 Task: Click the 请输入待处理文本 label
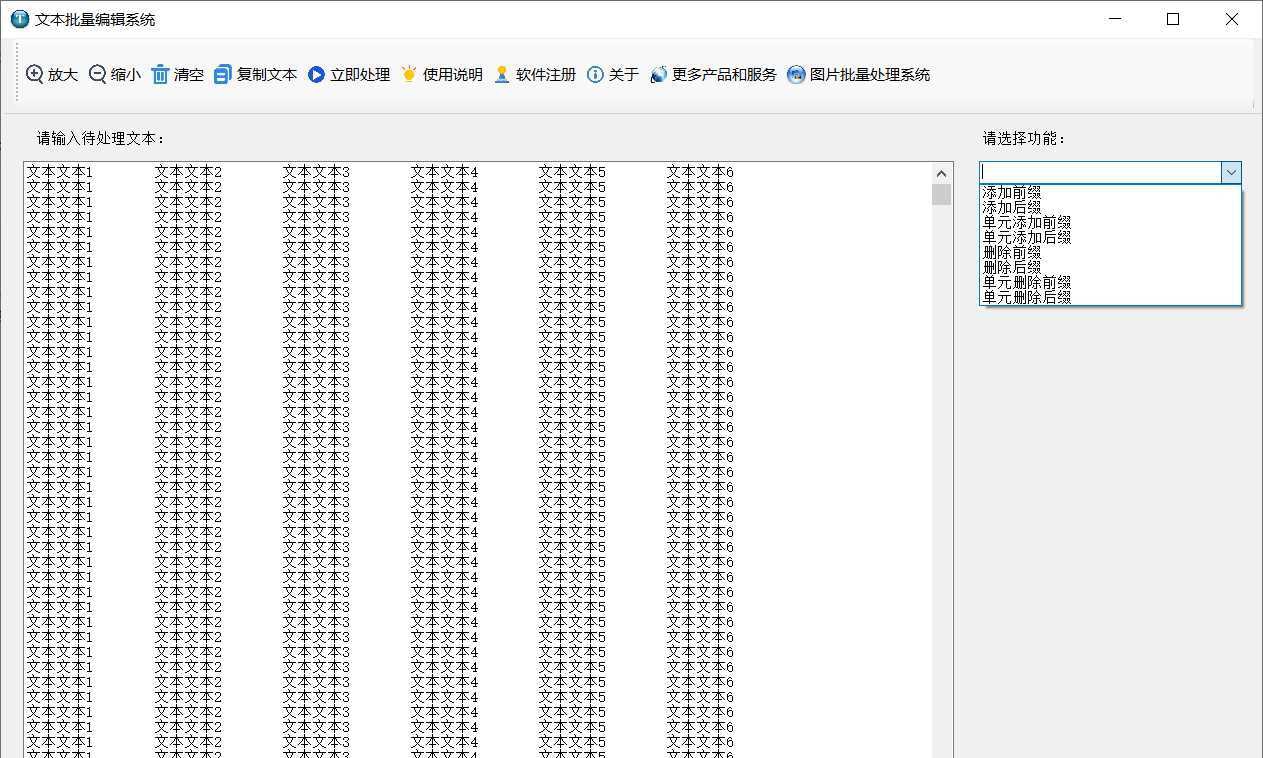[x=101, y=138]
